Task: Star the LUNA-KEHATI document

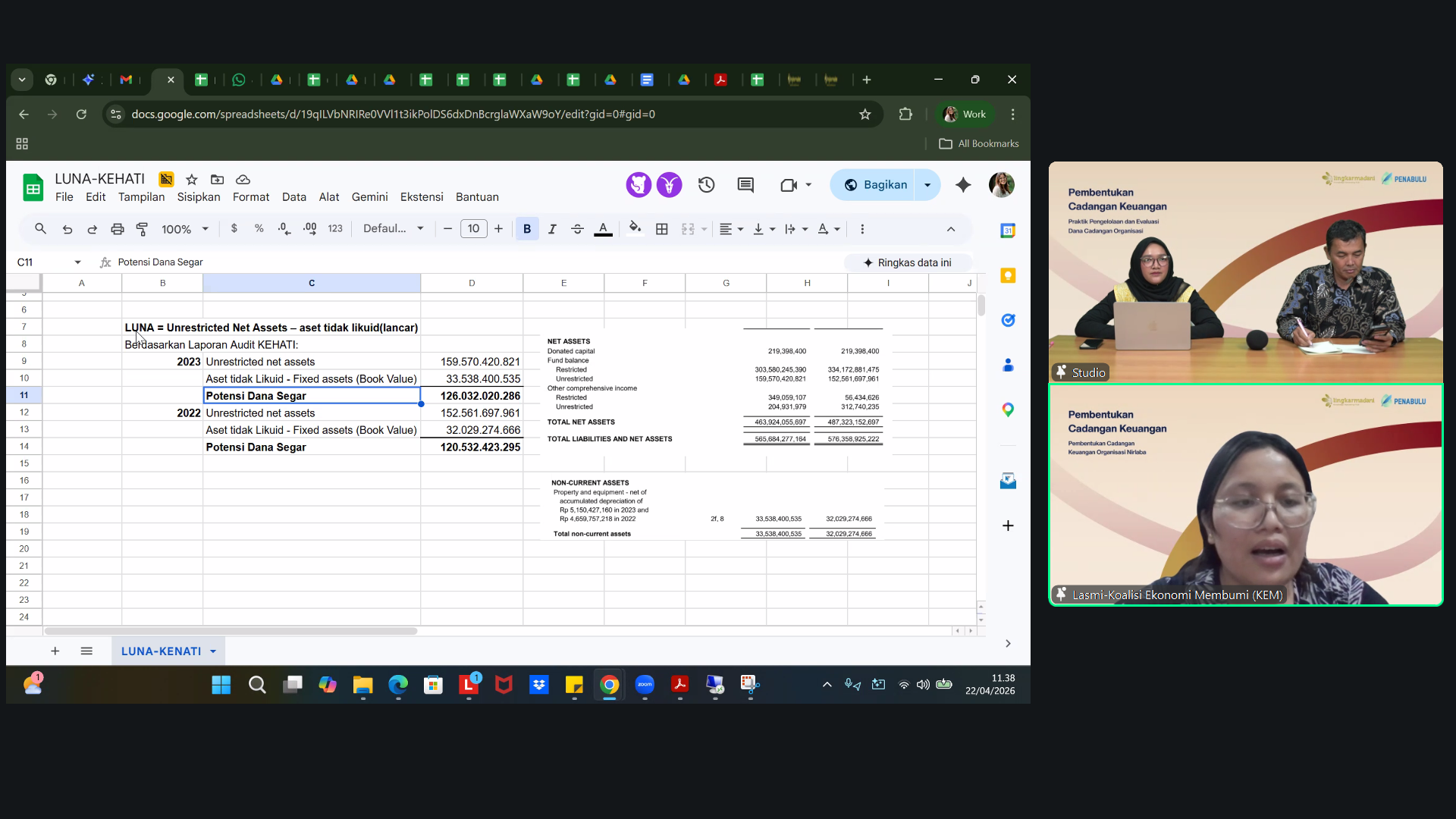Action: coord(192,180)
